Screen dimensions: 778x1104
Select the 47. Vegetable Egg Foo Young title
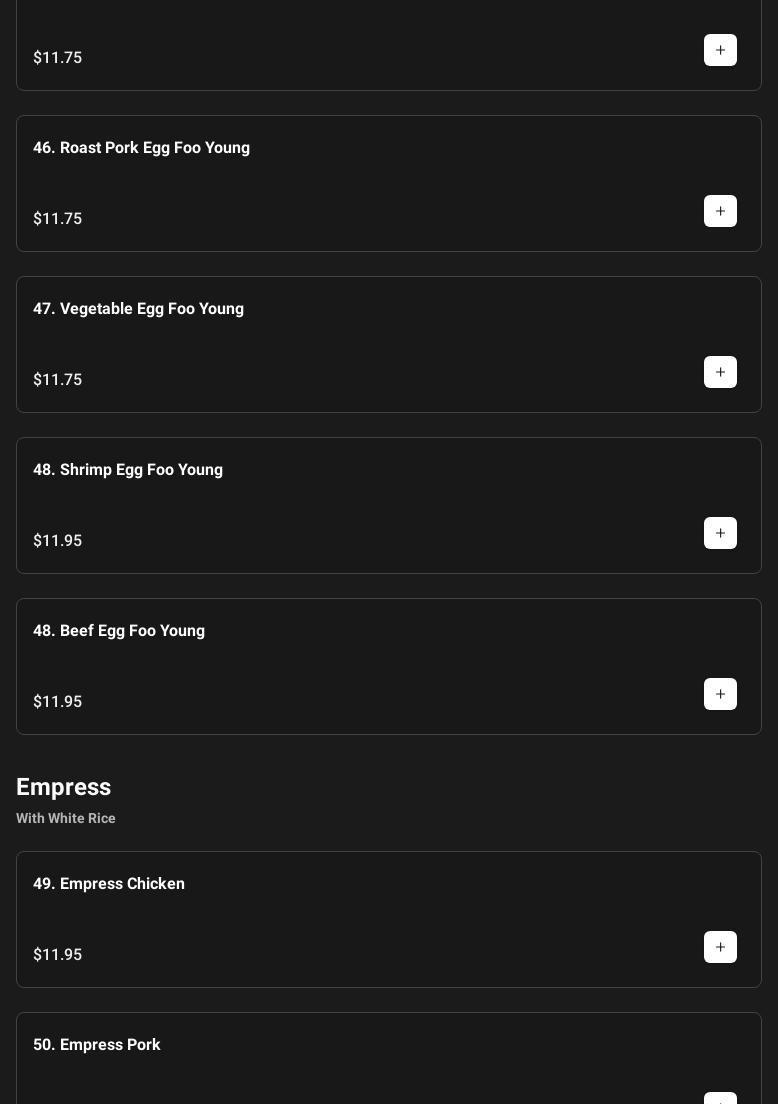(x=138, y=308)
